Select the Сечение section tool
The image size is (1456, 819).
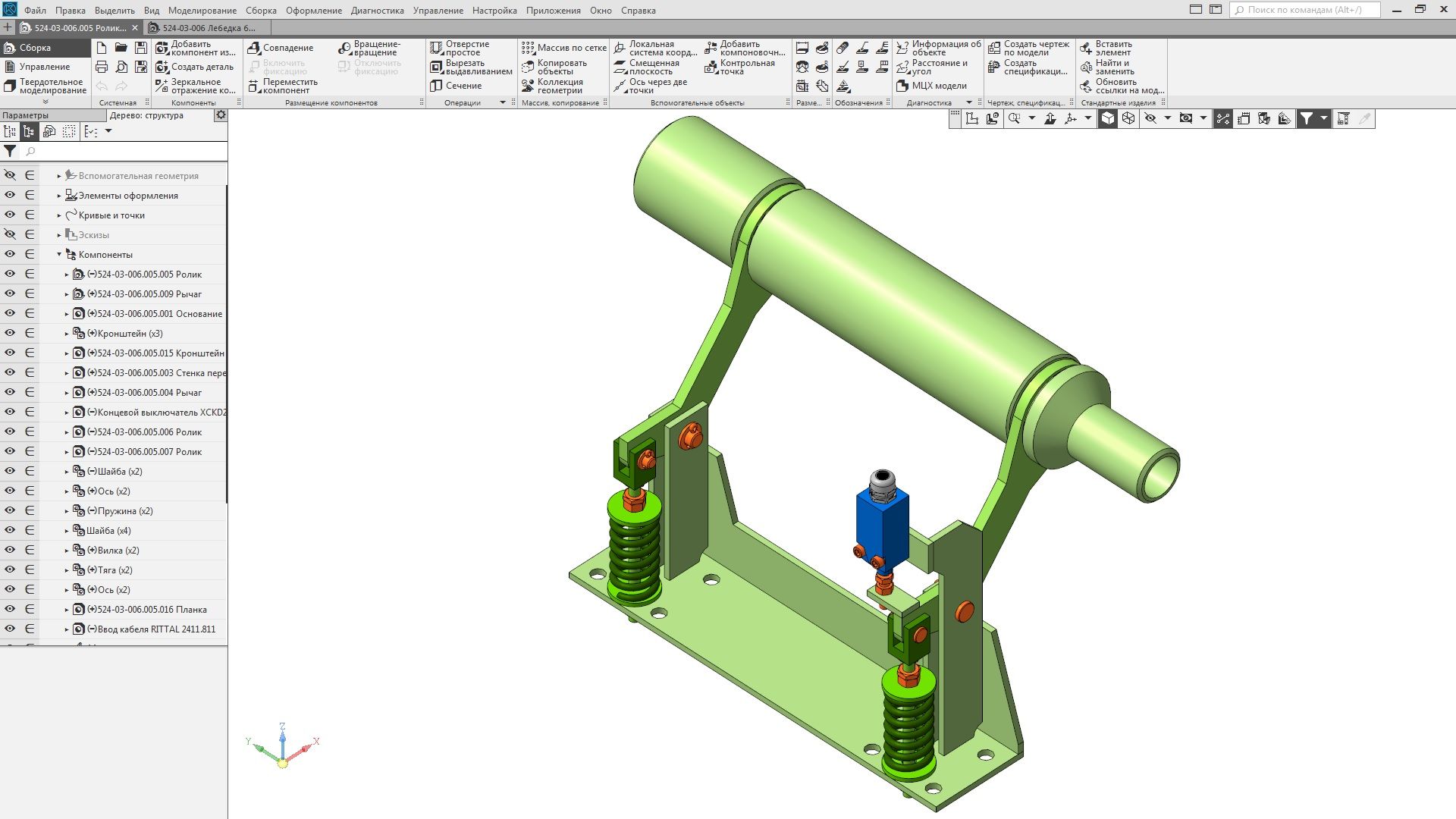[x=455, y=86]
